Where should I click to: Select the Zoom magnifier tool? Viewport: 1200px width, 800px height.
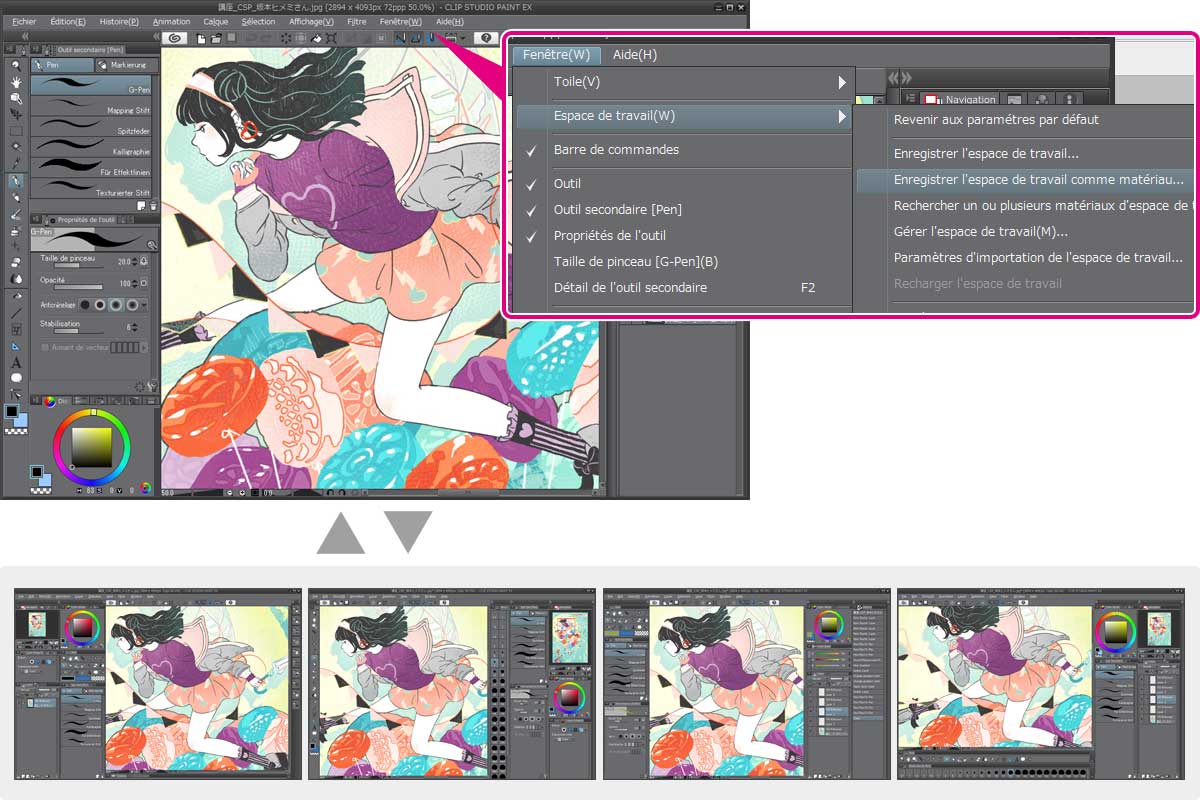17,66
